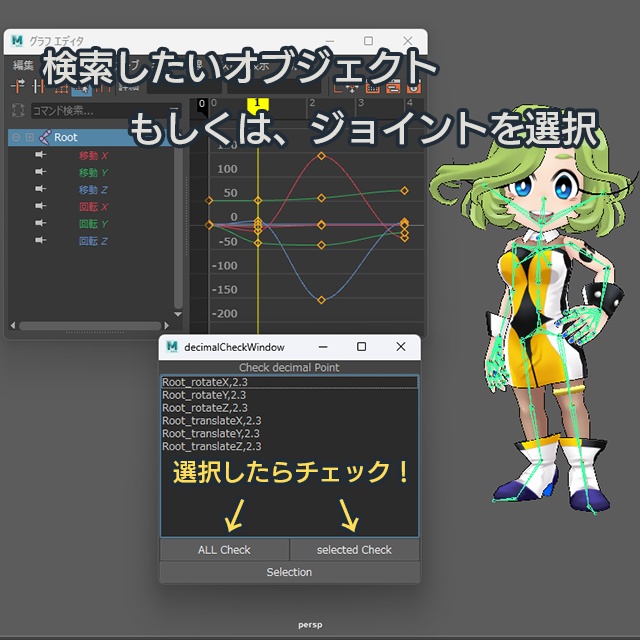
Task: Minimize the decimalCheckWindow
Action: coord(323,347)
